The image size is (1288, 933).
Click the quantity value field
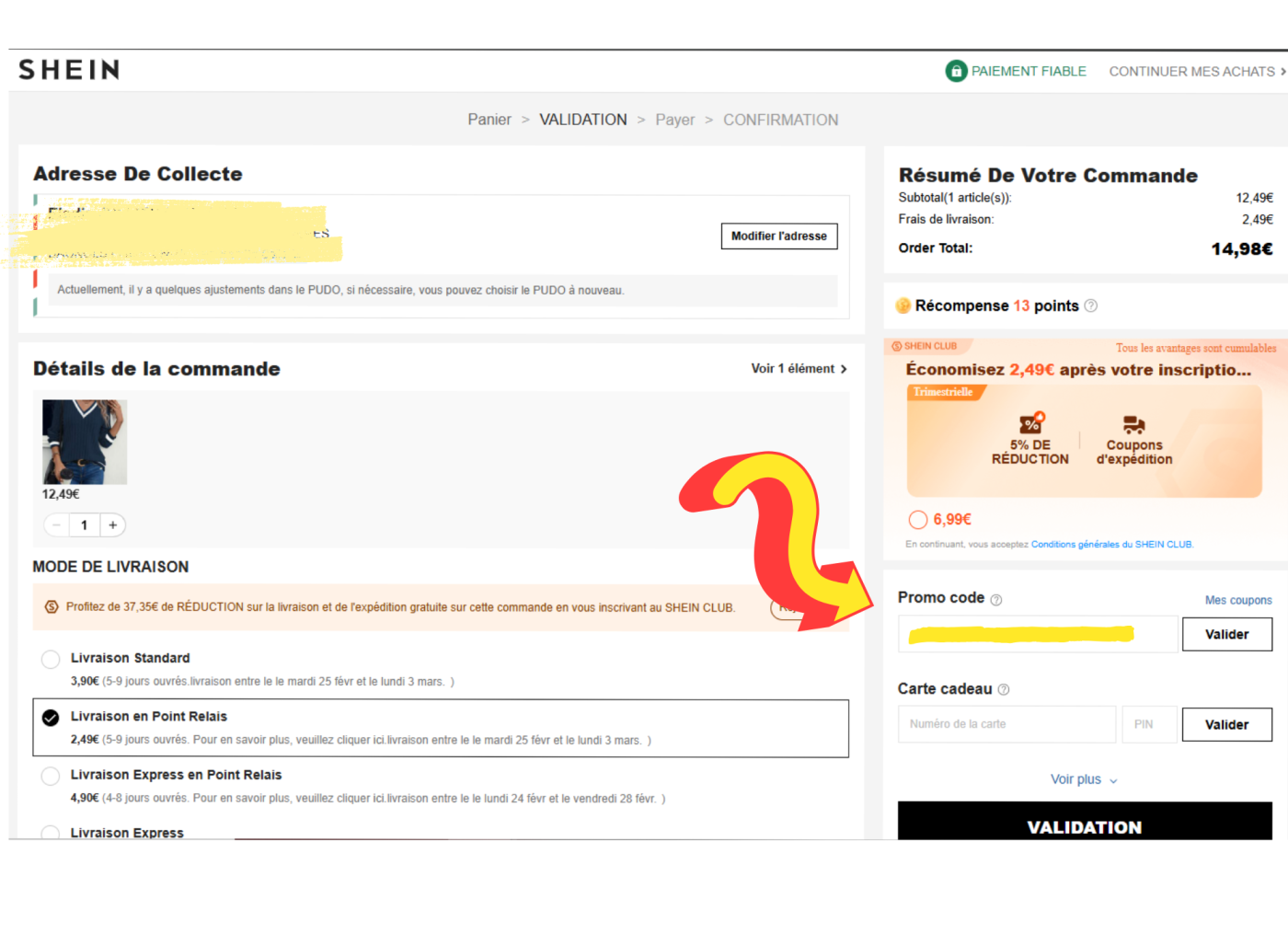click(85, 525)
